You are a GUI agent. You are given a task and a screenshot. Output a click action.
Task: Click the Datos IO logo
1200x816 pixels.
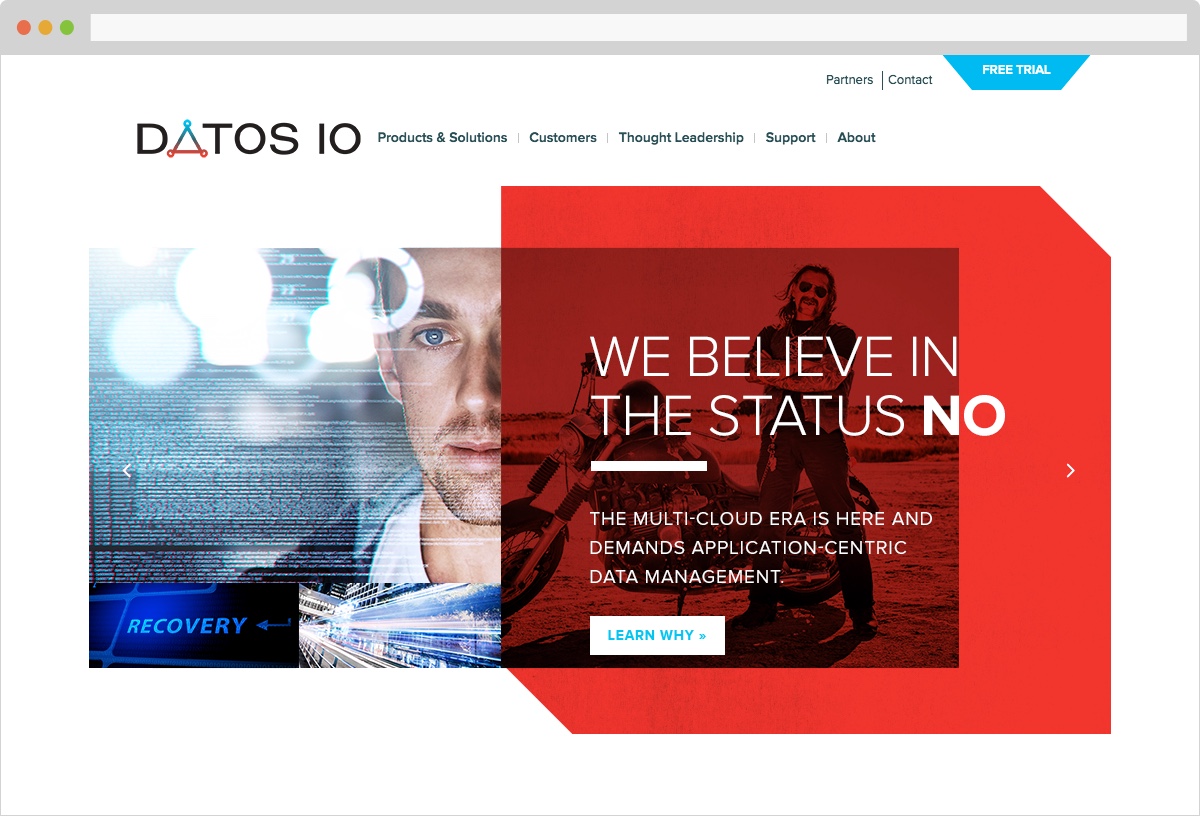click(248, 139)
